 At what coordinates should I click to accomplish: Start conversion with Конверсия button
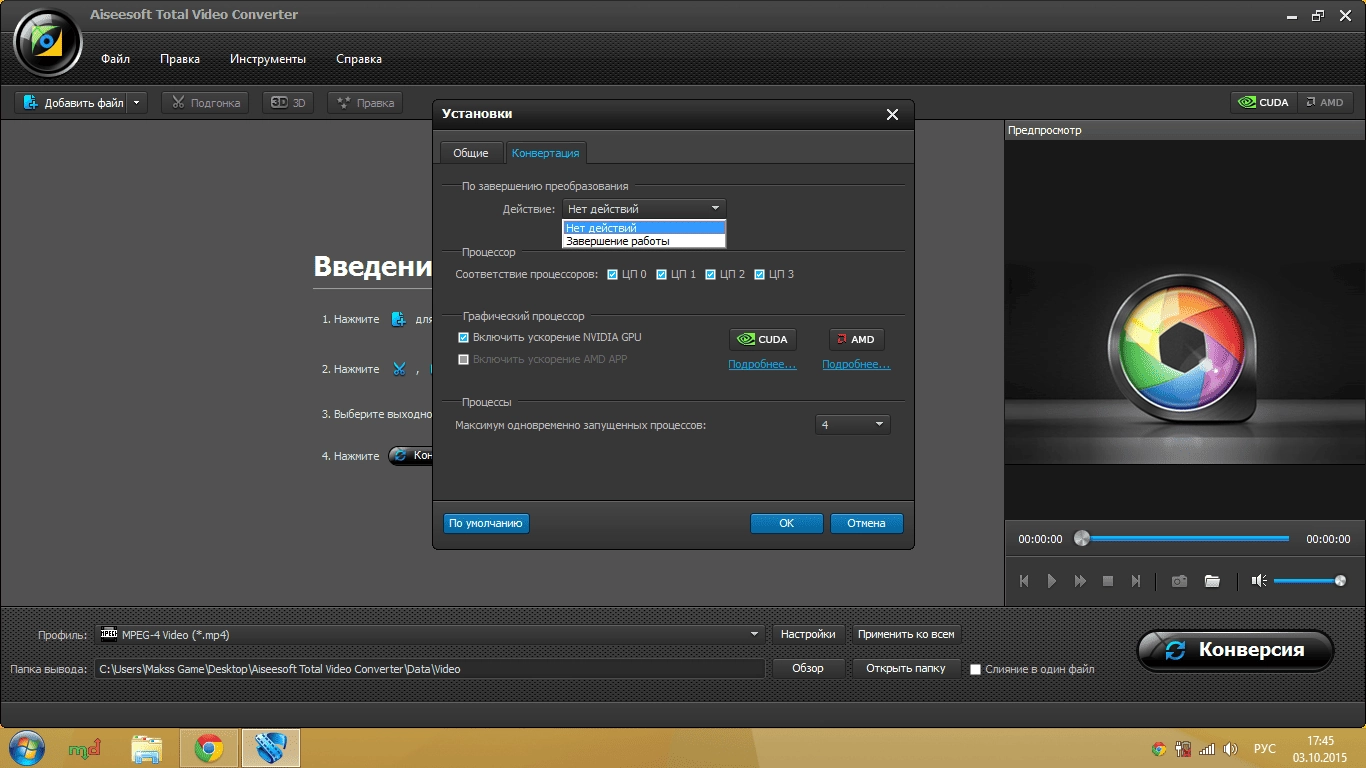[1236, 650]
